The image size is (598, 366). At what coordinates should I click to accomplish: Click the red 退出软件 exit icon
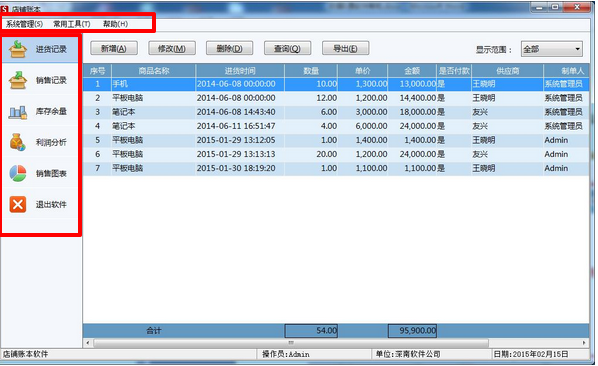click(x=18, y=204)
